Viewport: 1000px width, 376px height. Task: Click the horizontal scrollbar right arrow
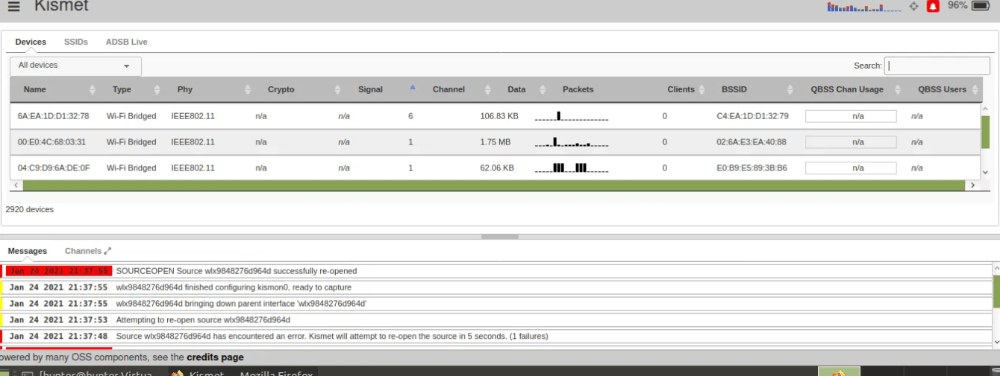973,185
